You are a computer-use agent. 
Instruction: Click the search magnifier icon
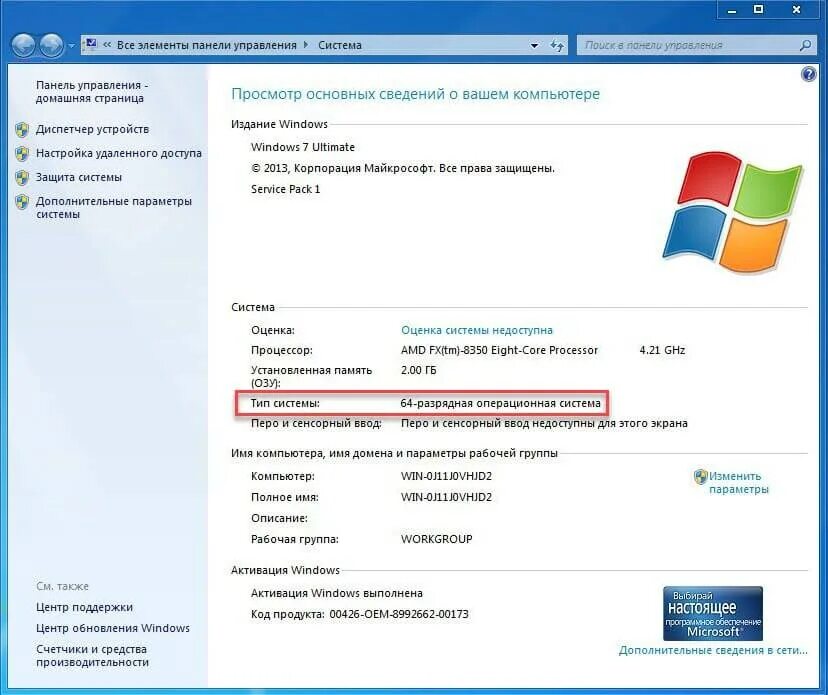click(805, 45)
